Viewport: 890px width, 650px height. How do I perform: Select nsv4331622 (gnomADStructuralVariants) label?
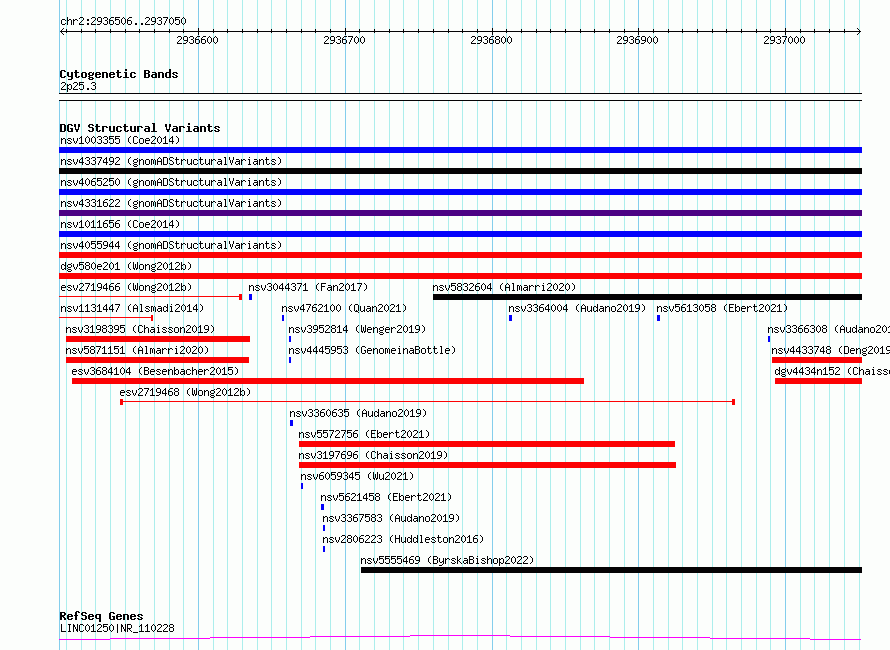click(x=171, y=203)
